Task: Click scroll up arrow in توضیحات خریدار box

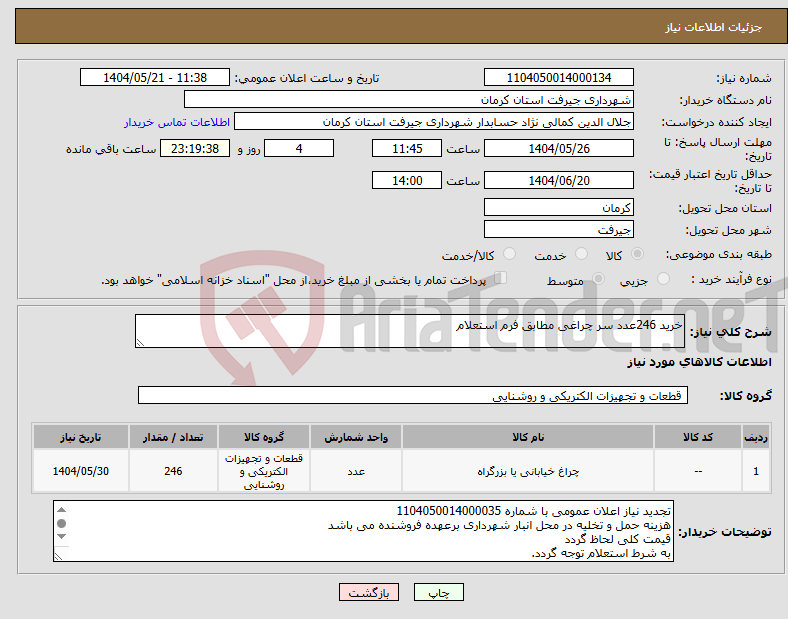Action: coord(61,510)
